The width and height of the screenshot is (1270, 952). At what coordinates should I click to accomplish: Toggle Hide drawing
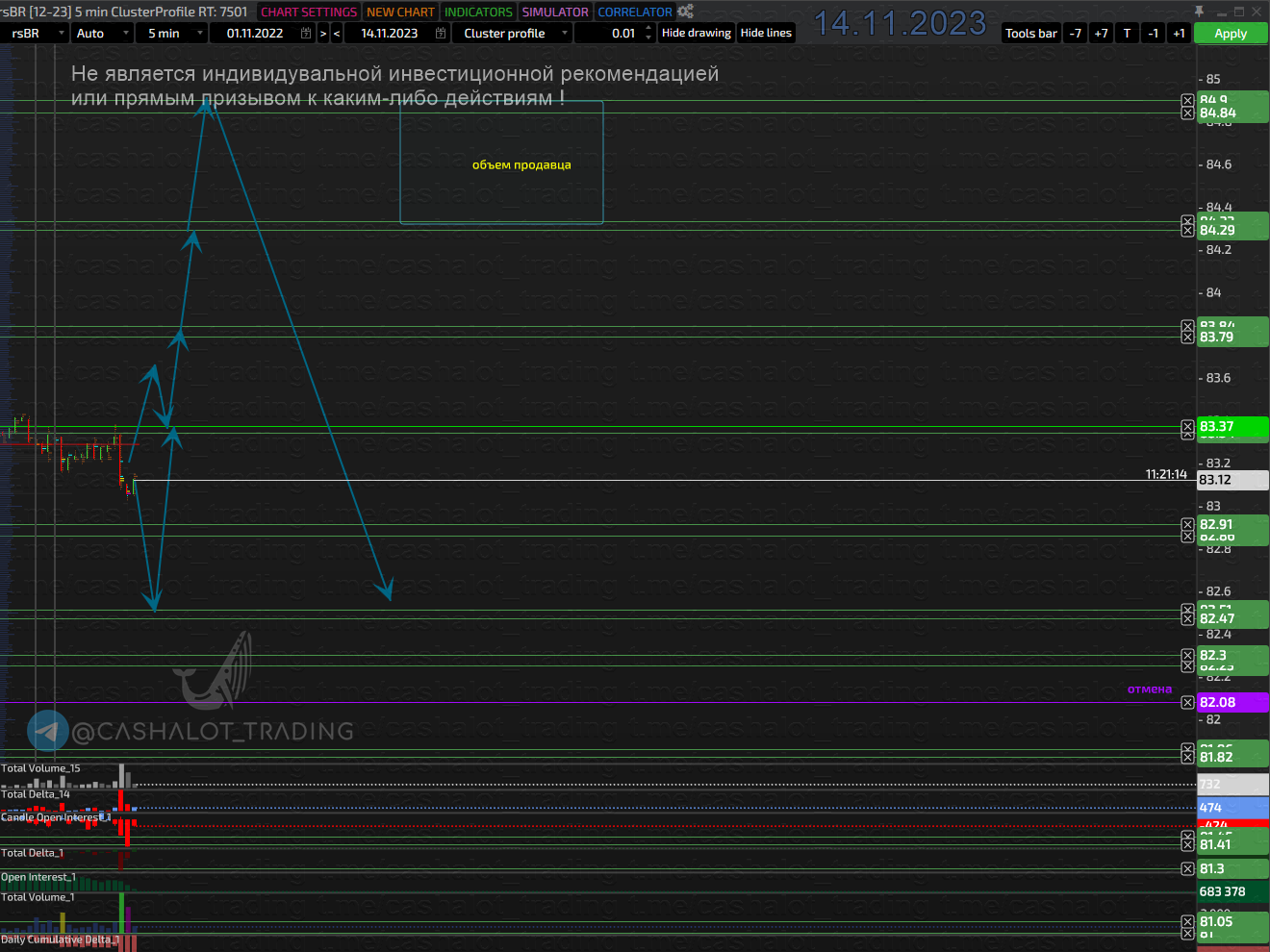click(696, 33)
